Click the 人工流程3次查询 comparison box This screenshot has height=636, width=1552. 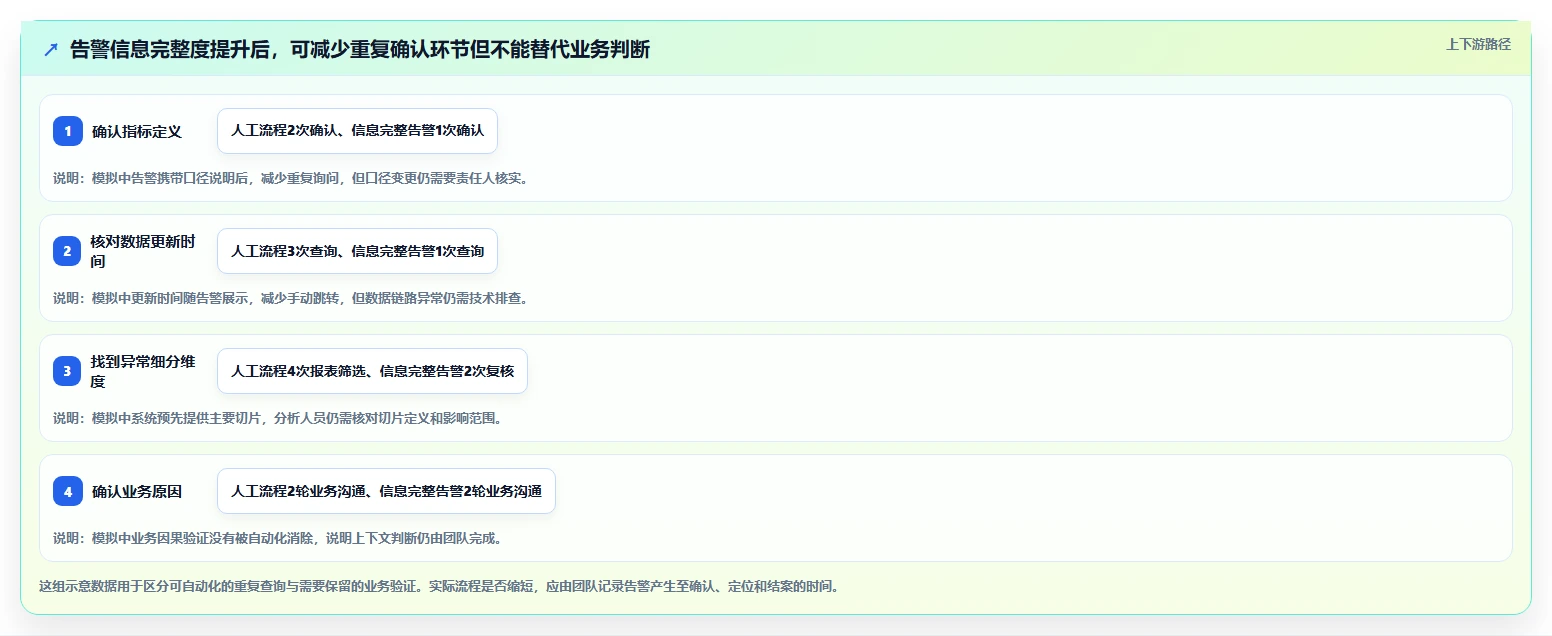pos(357,251)
